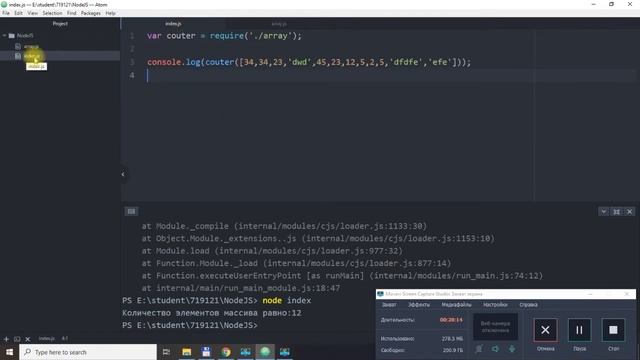640x360 pixels.
Task: Pause the screen recording
Action: [x=579, y=330]
